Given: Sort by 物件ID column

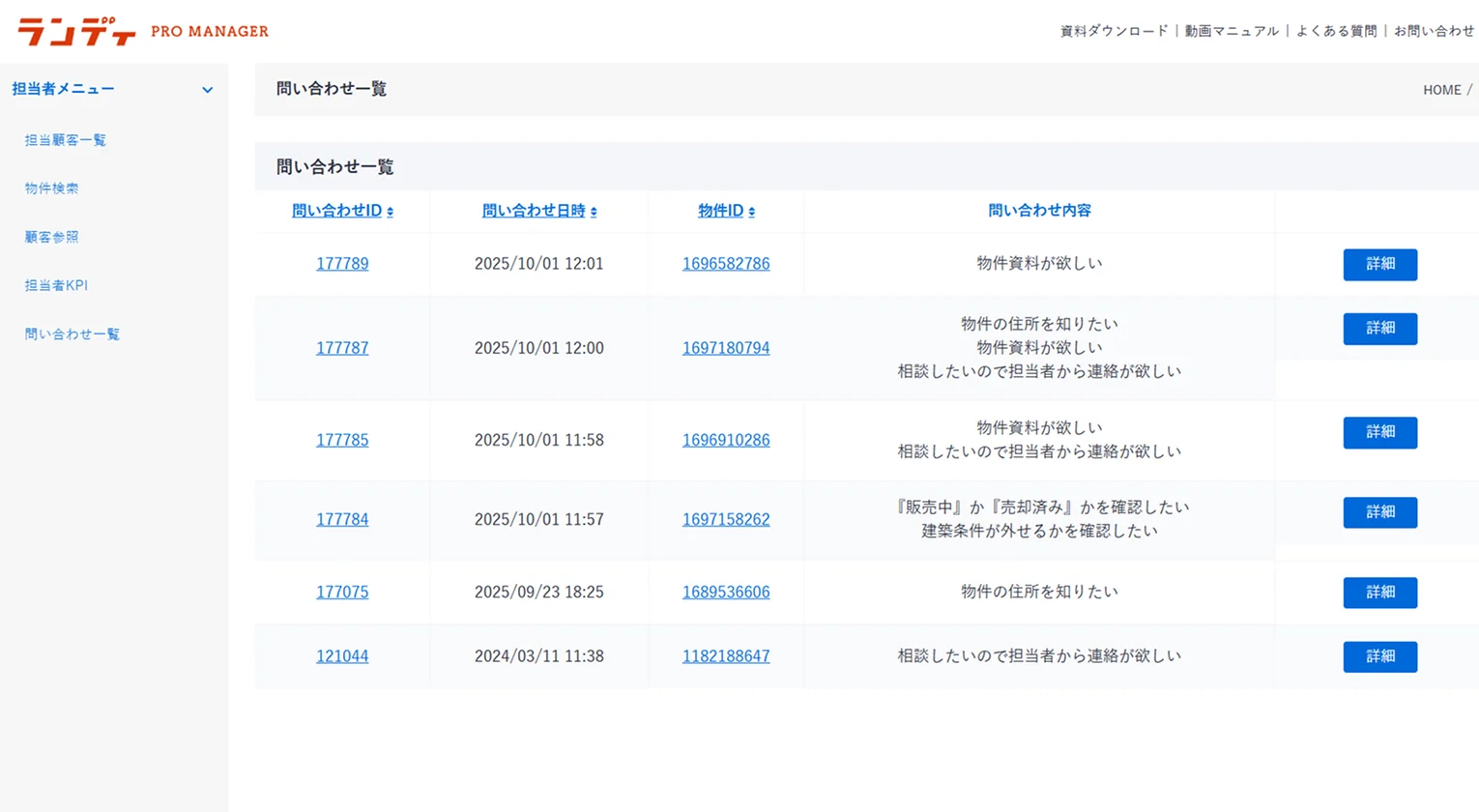Looking at the screenshot, I should [x=726, y=211].
